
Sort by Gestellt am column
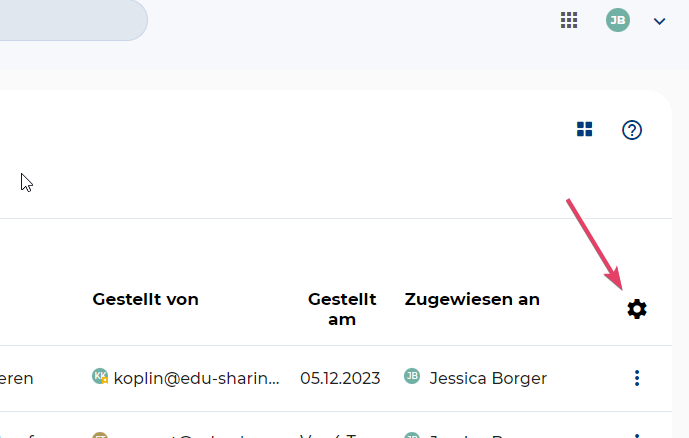coord(342,309)
